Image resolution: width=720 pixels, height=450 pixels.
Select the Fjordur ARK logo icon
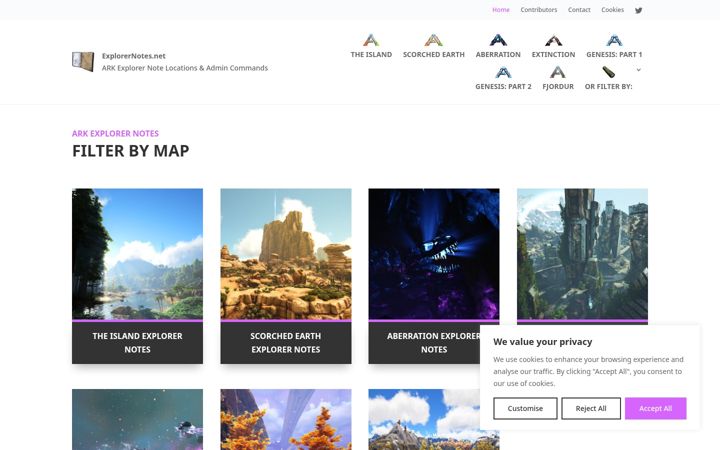(558, 73)
